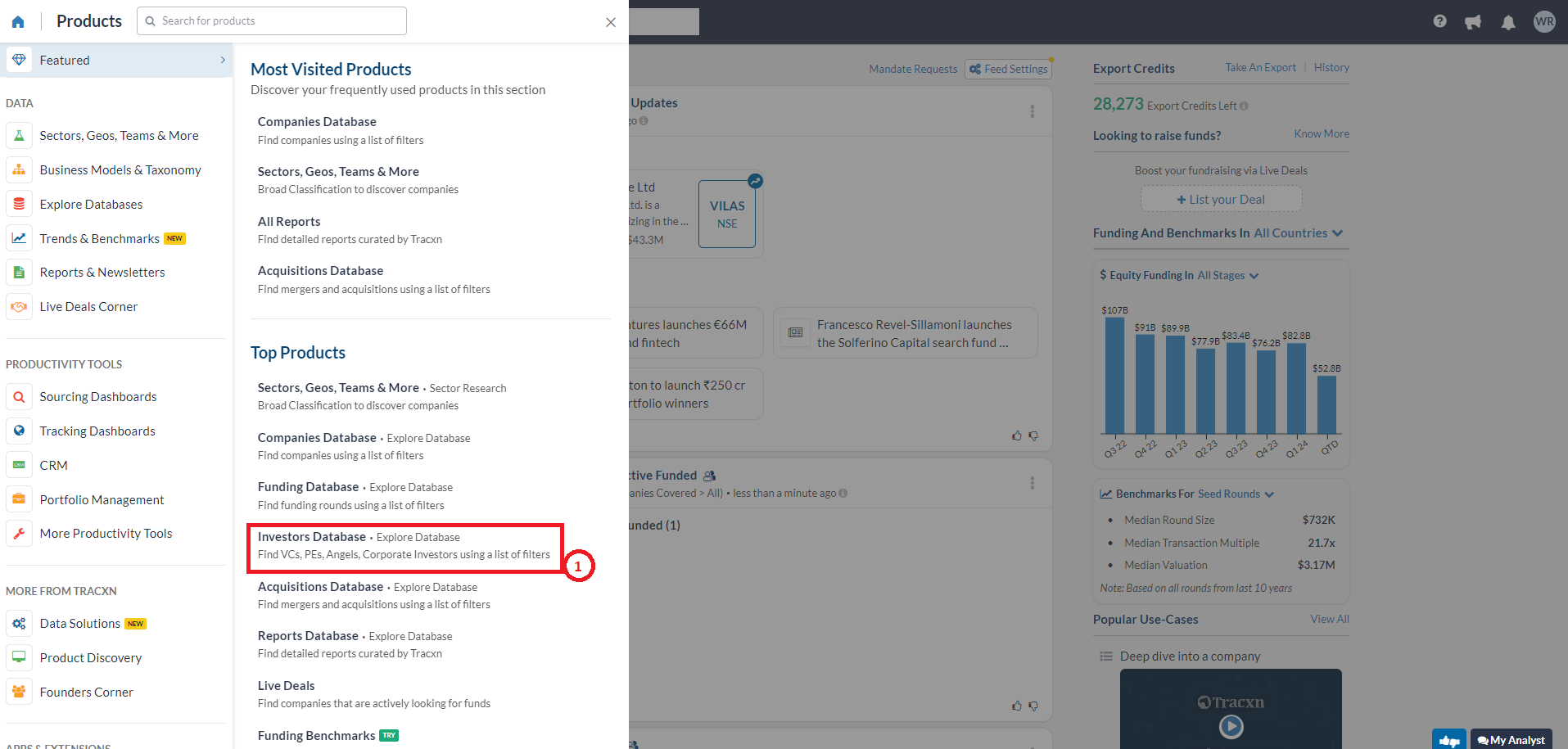Open notifications bell icon
Screen dimensions: 1568x749
1508,22
